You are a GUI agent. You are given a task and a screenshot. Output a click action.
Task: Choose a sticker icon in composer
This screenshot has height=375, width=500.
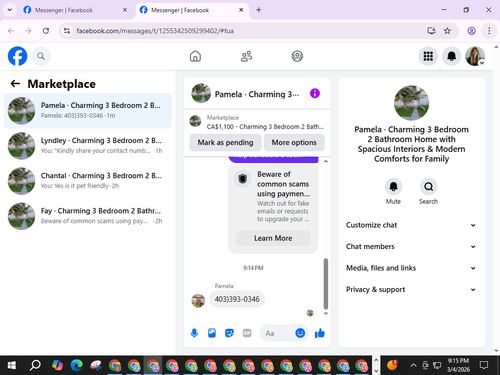229,333
